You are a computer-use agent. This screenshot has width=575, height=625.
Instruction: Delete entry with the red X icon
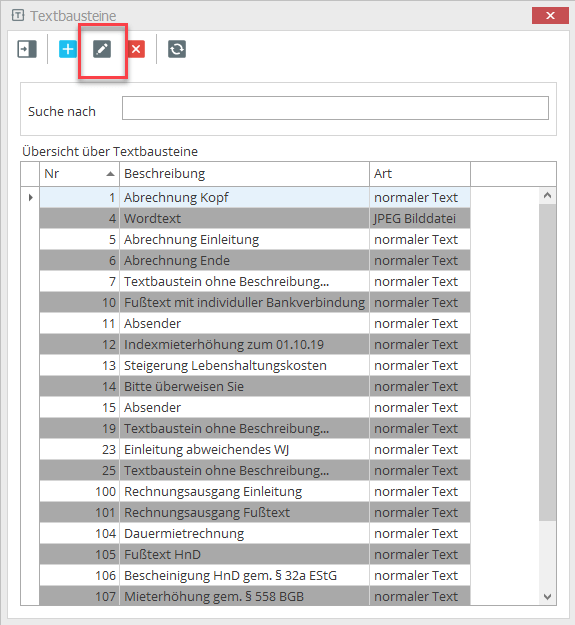click(x=136, y=49)
